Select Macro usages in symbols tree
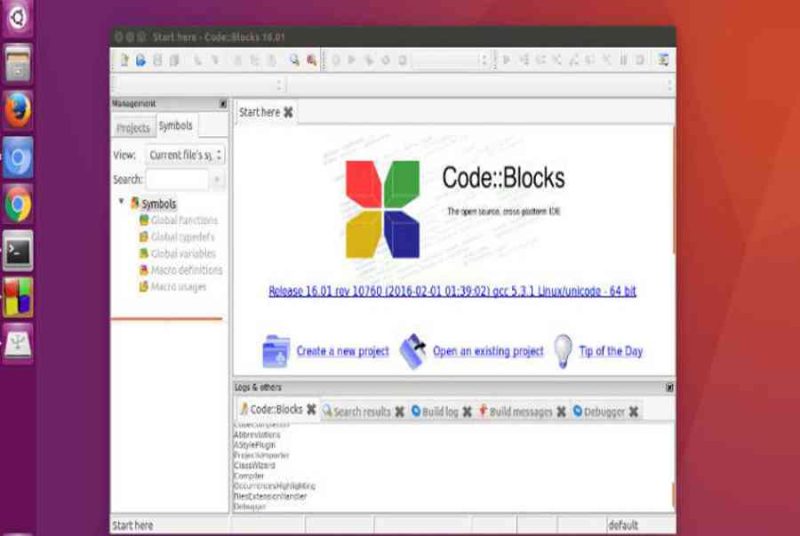The height and width of the screenshot is (536, 800). [x=179, y=287]
